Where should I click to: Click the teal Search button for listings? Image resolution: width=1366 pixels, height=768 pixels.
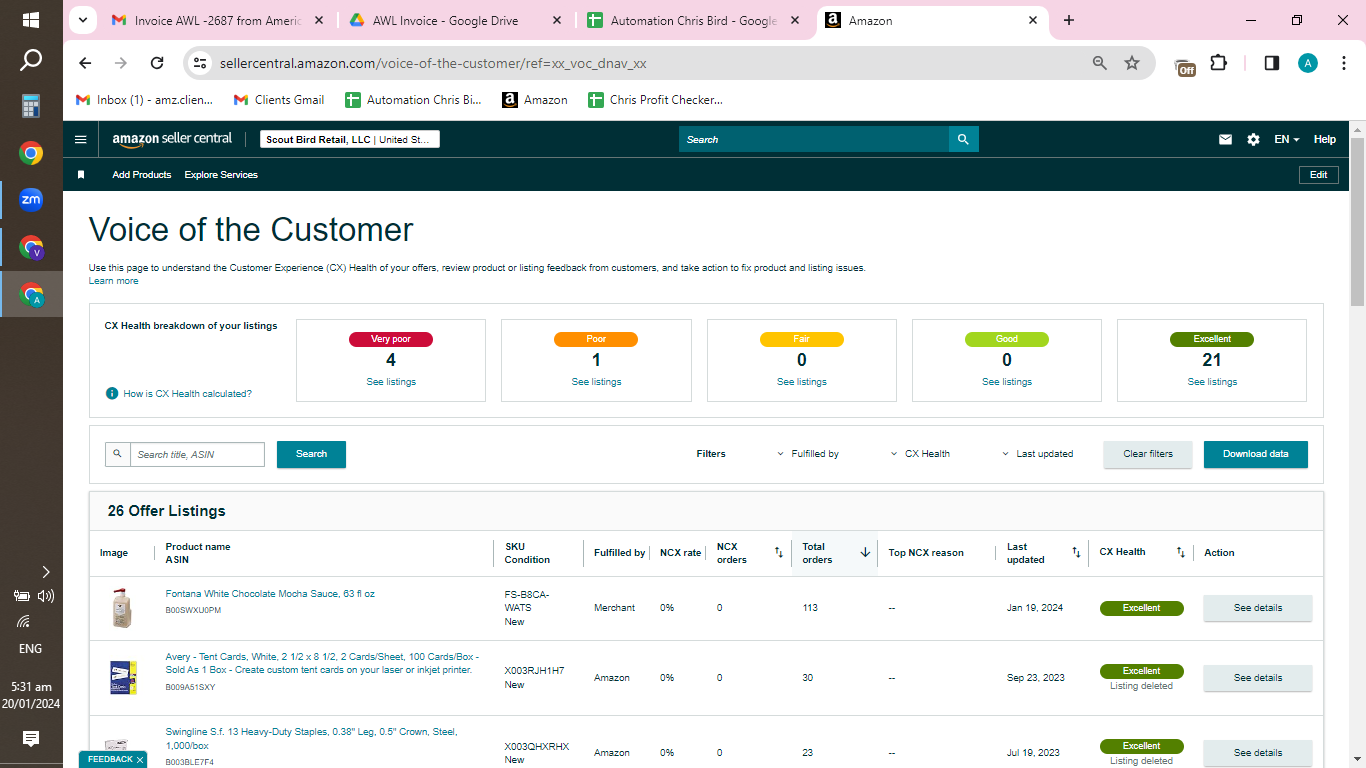pyautogui.click(x=311, y=454)
